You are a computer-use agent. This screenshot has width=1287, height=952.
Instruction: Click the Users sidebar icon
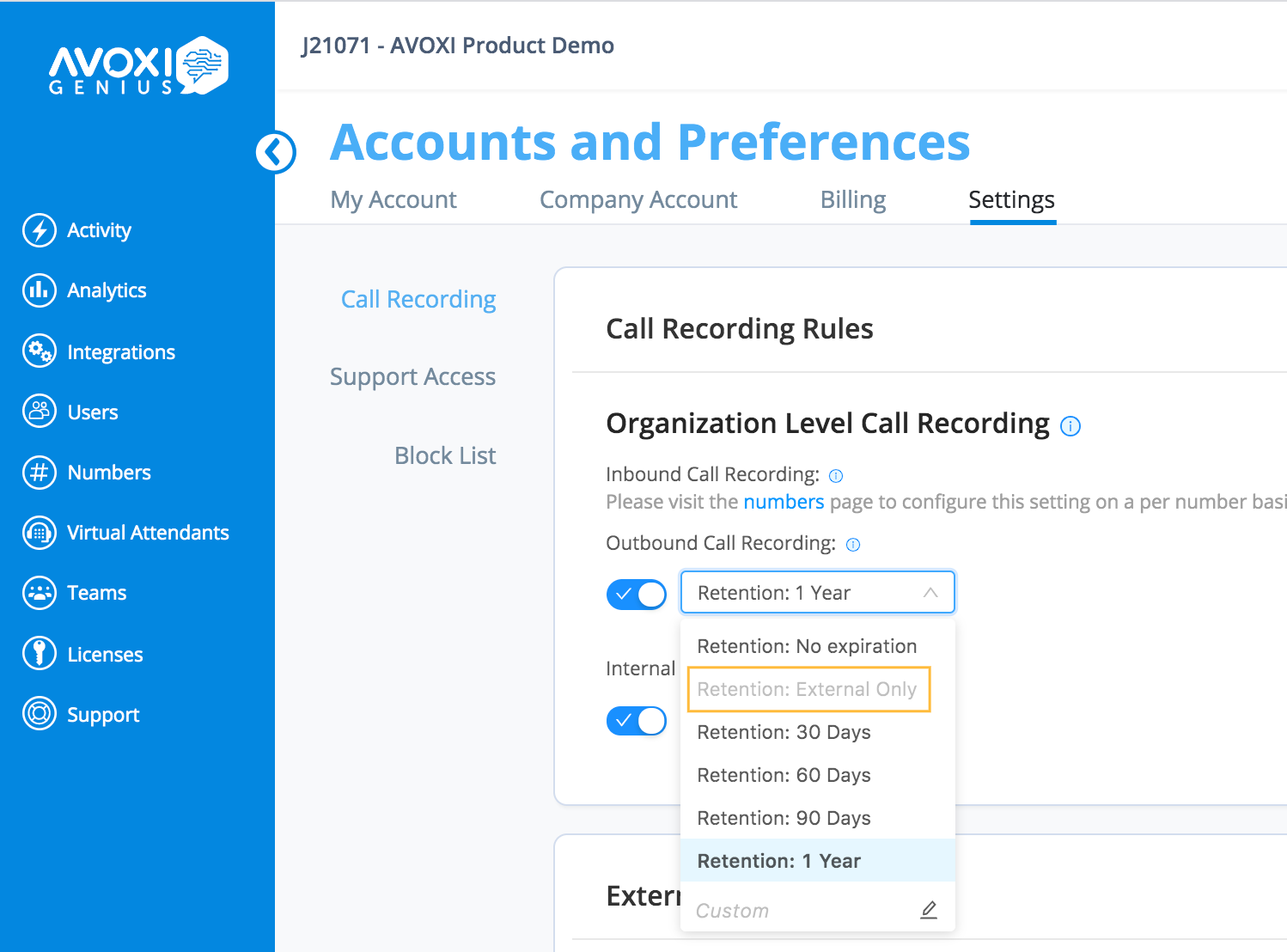[39, 412]
